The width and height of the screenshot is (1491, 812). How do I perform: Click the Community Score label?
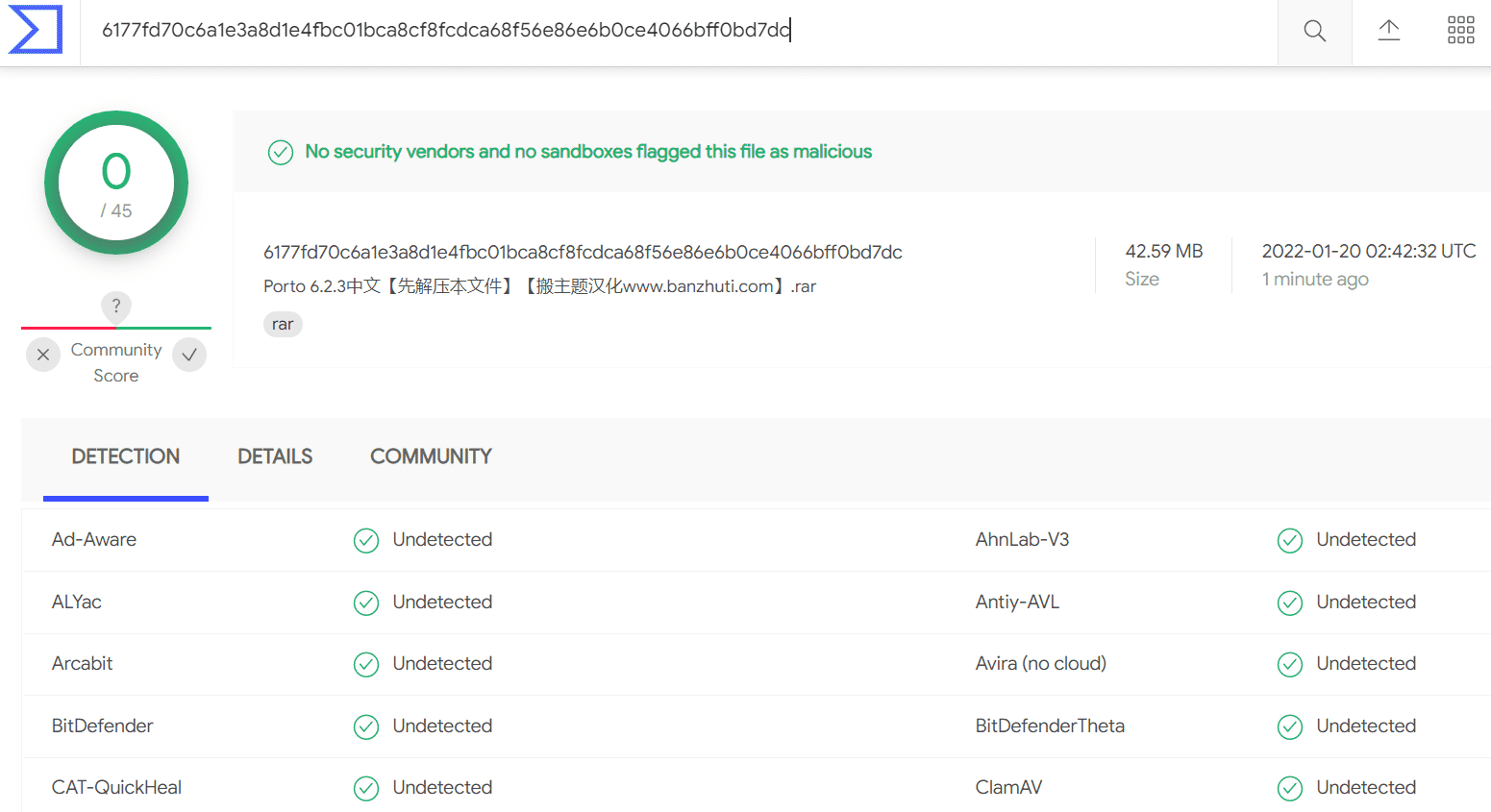(116, 362)
